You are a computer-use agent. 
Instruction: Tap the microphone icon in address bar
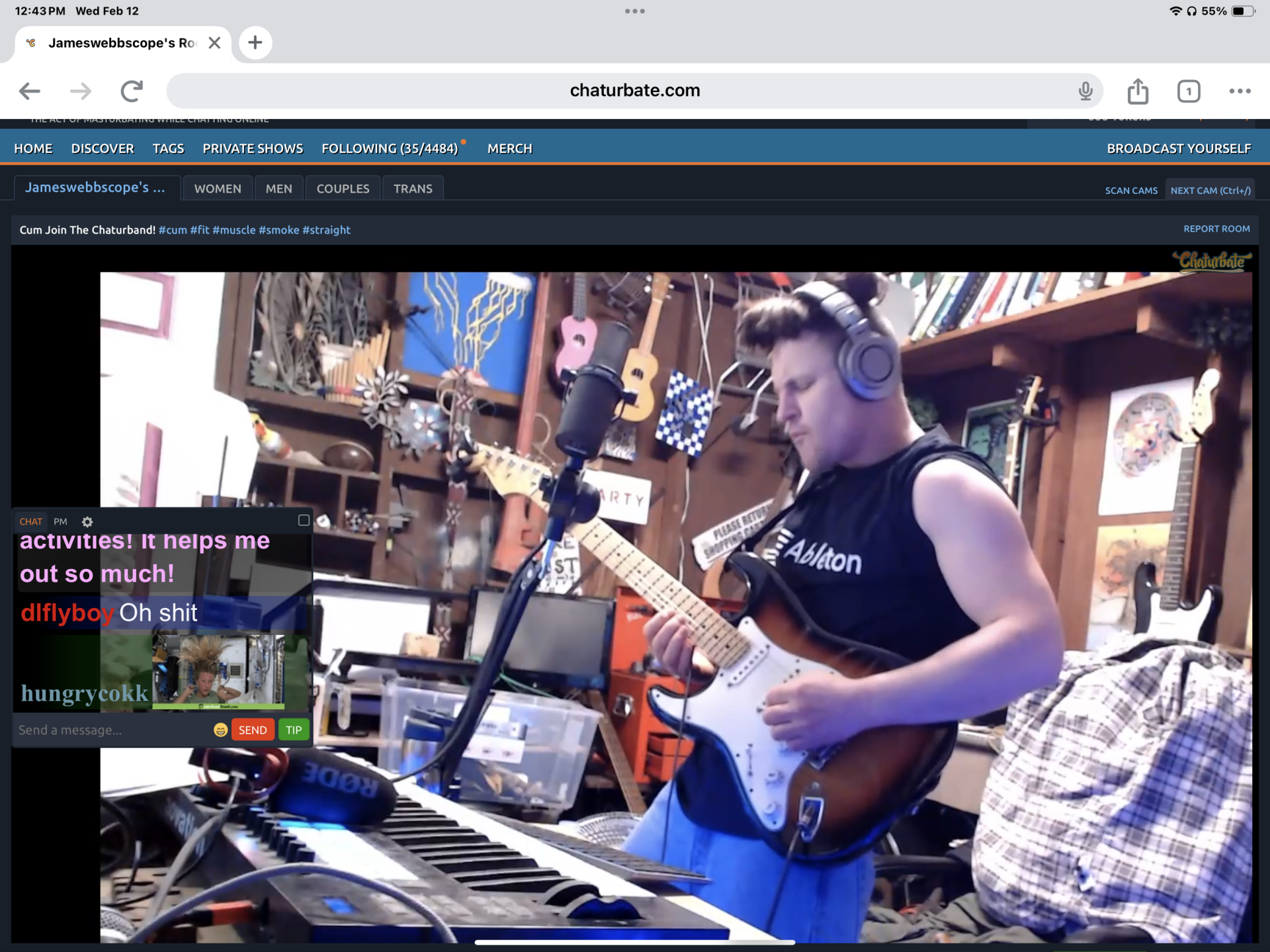1085,91
